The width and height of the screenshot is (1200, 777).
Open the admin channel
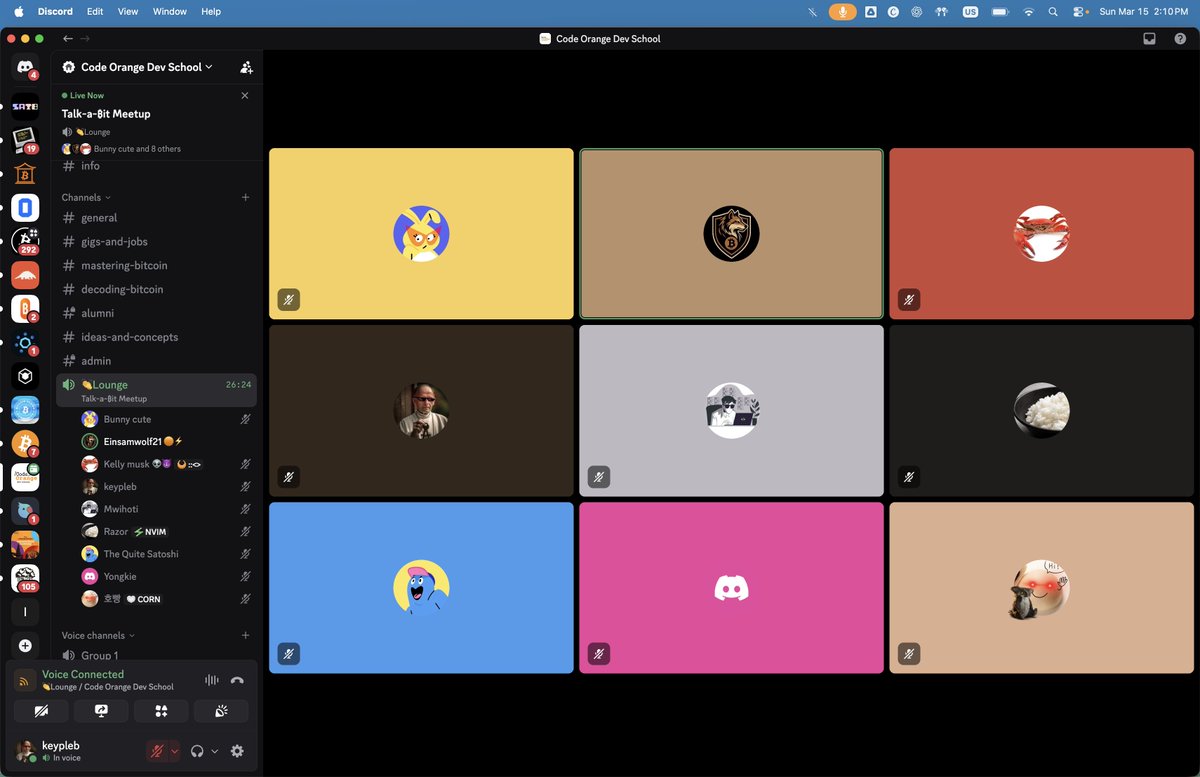156,361
